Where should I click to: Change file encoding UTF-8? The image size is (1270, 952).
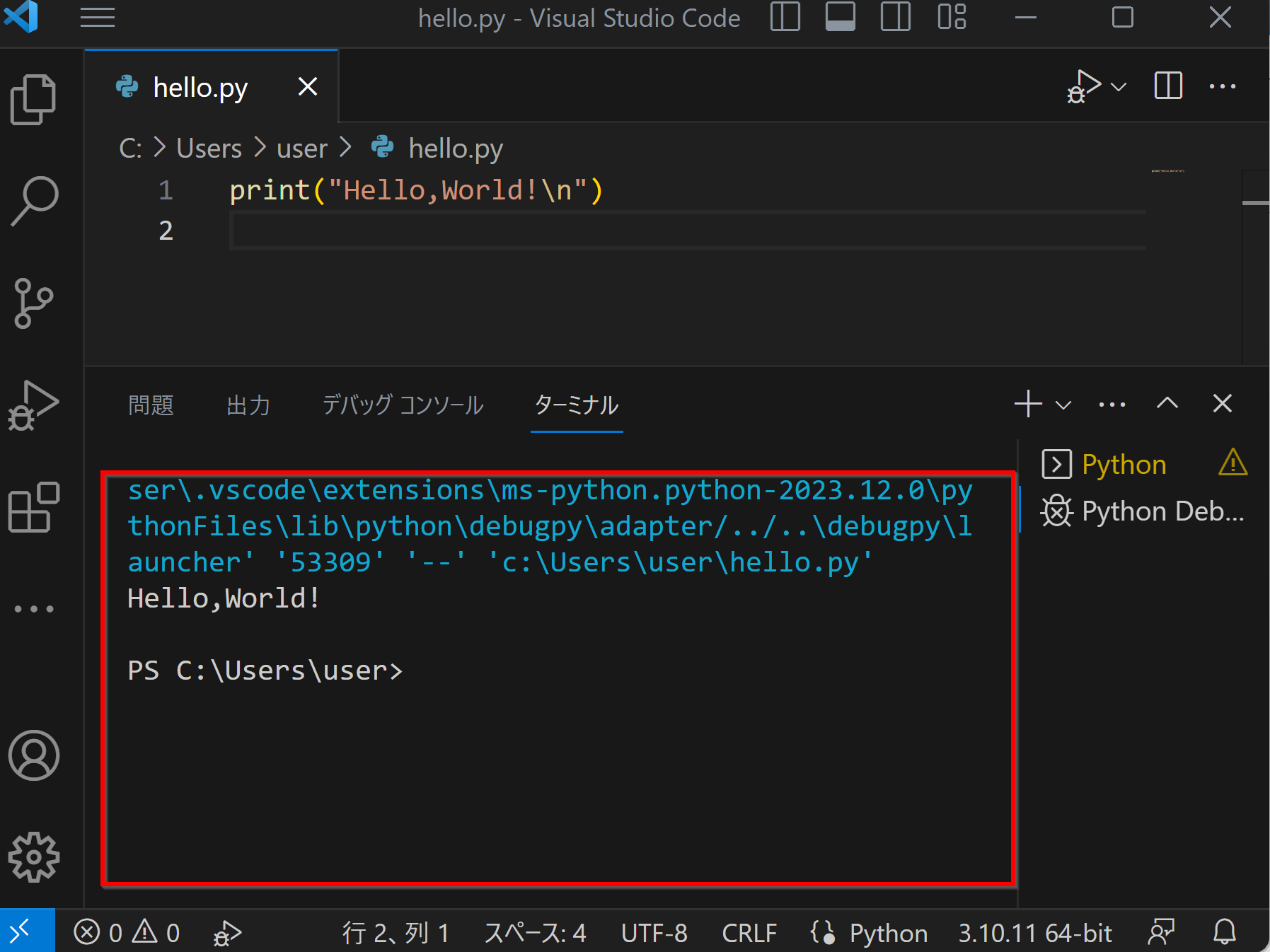pos(654,934)
